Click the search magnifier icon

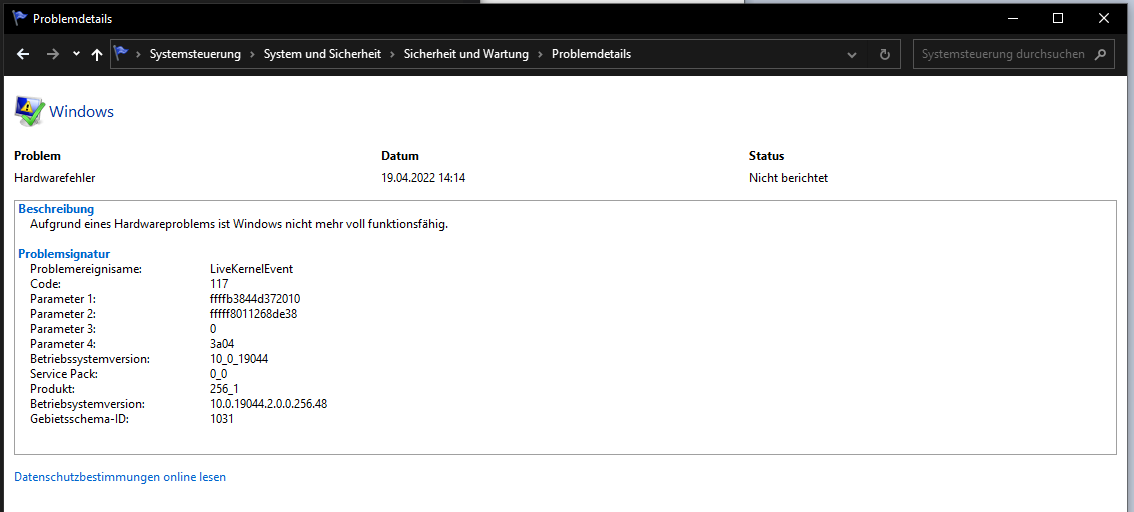tap(1100, 54)
